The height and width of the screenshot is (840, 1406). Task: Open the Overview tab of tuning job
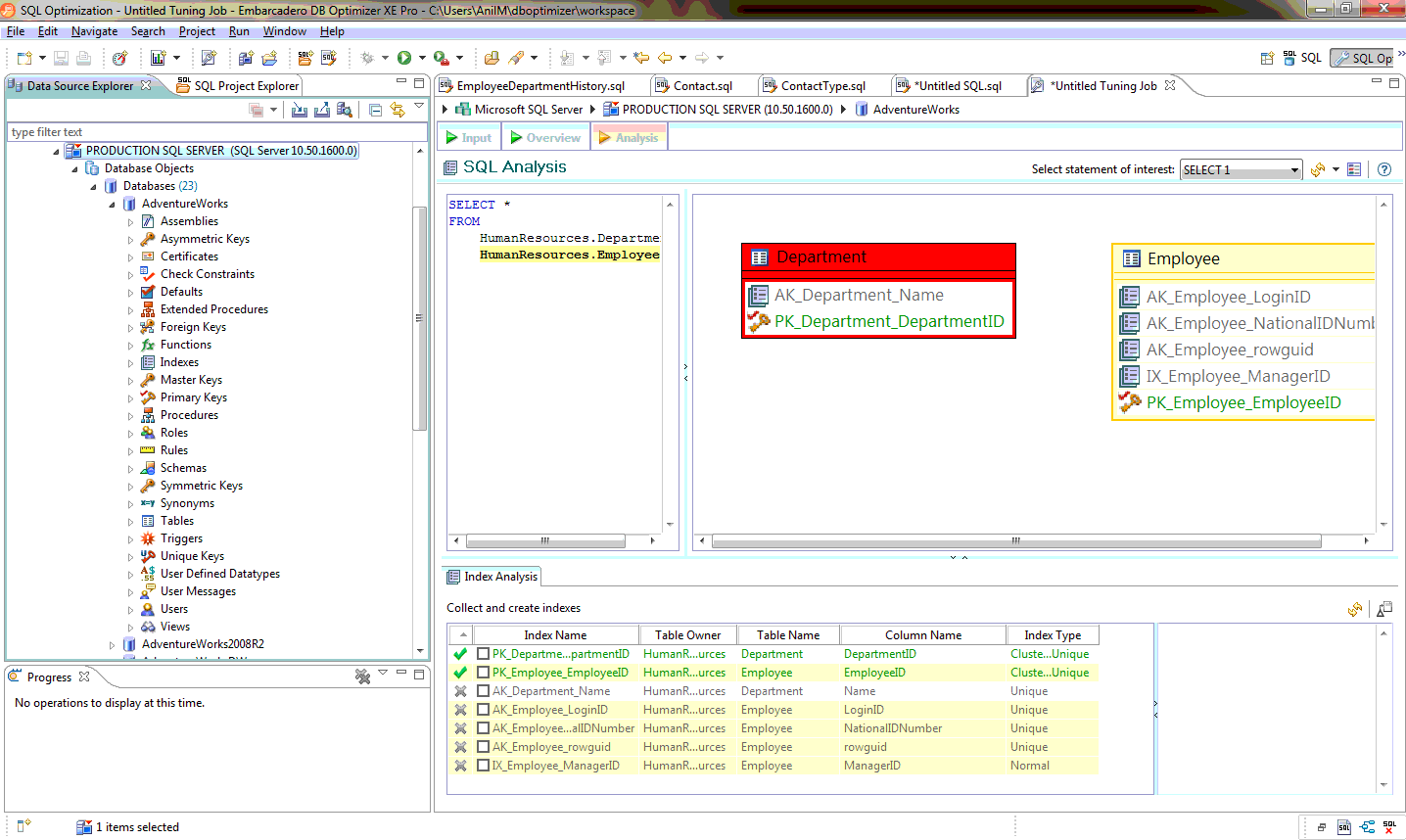(546, 138)
